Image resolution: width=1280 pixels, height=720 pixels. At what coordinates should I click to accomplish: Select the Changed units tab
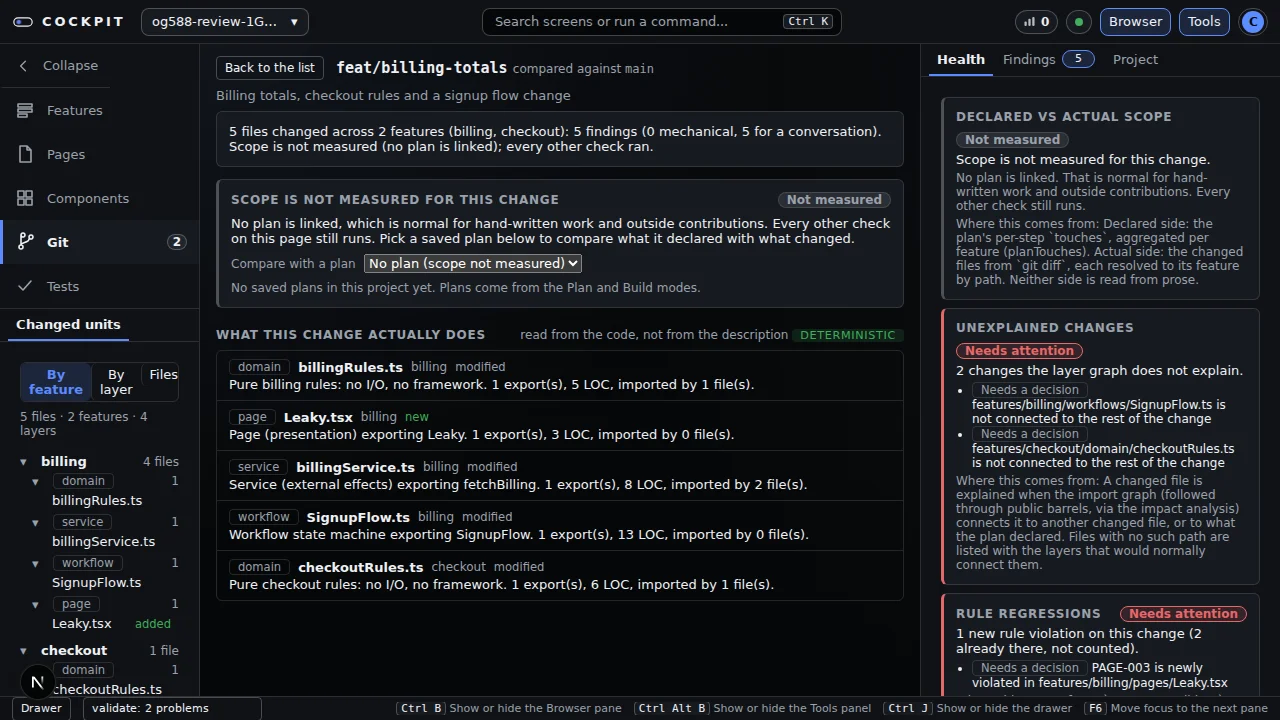68,325
